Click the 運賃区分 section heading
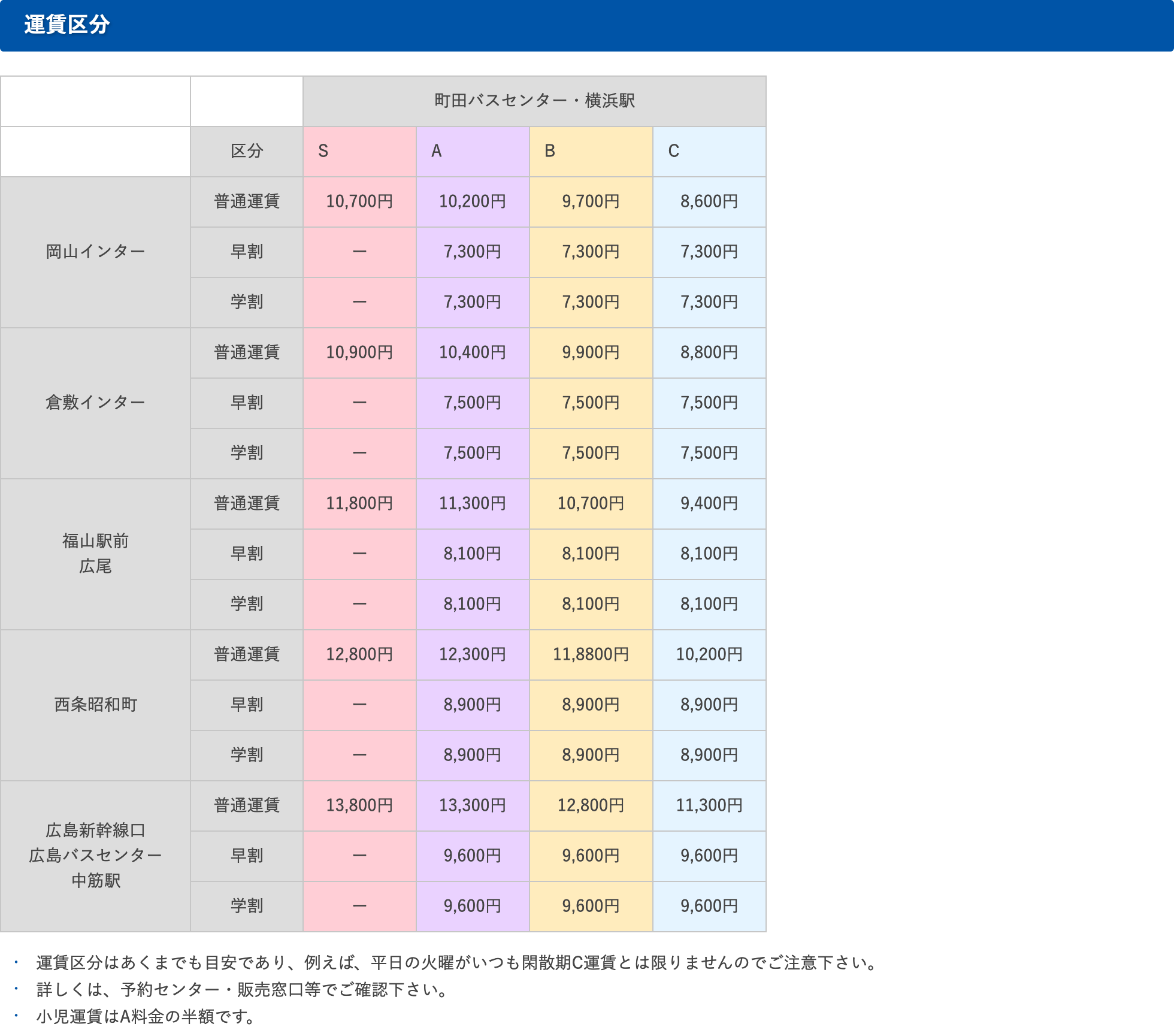The width and height of the screenshot is (1174, 1036). tap(67, 25)
